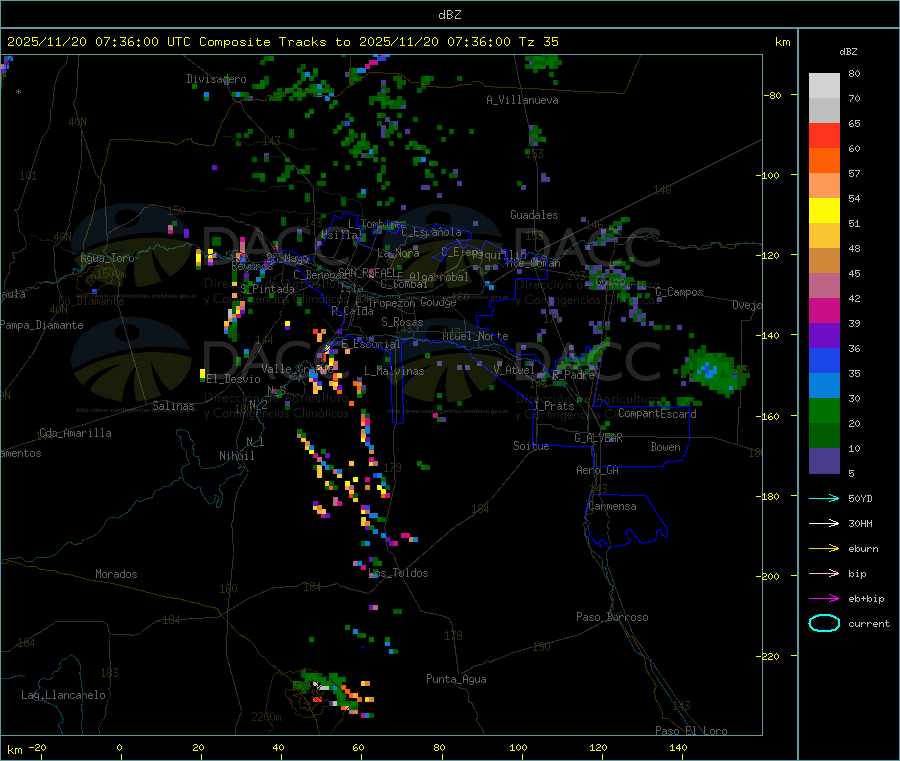Click the dBZ title at top

coord(449,15)
